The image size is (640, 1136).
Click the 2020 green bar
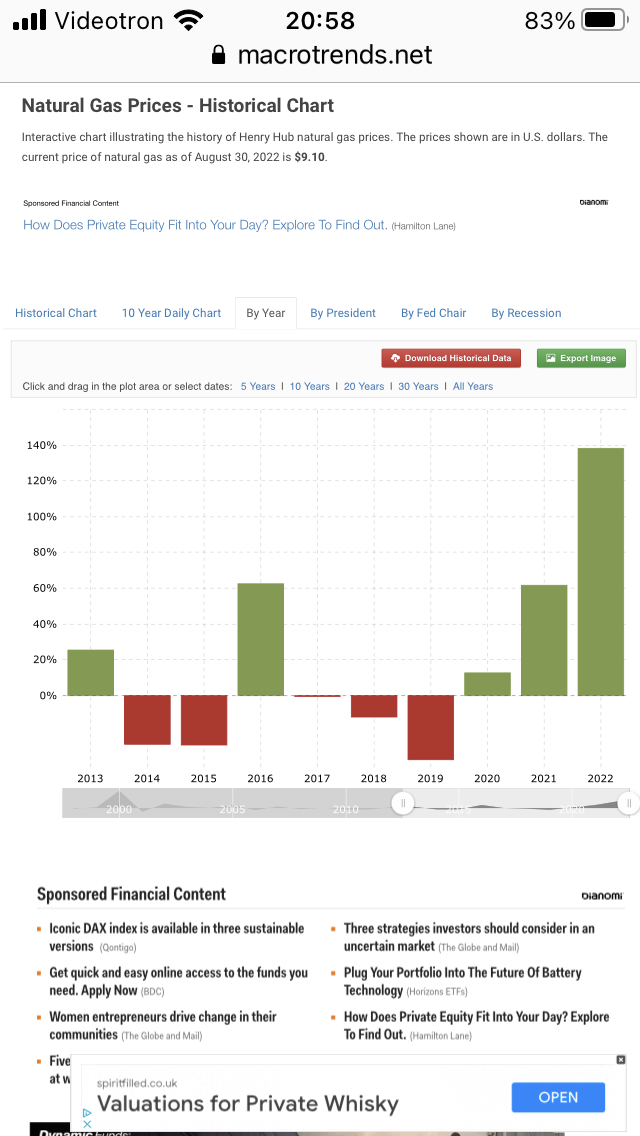487,684
